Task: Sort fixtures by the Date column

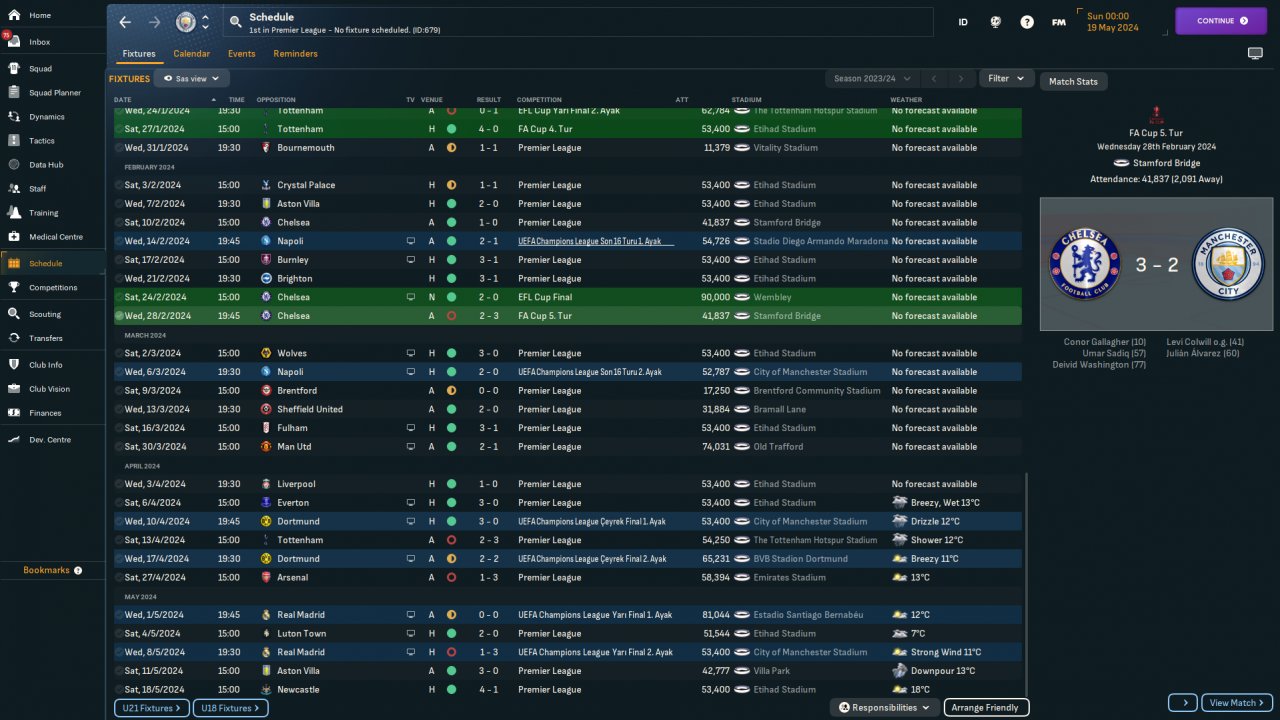Action: tap(123, 100)
